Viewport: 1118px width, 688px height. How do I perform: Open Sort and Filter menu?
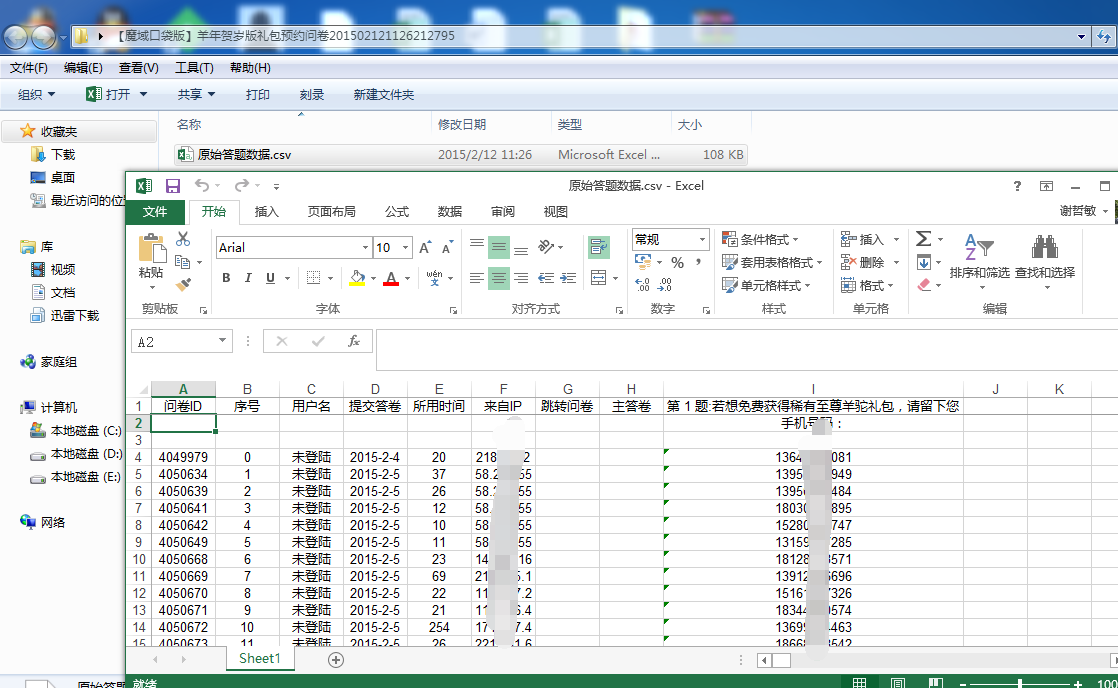click(979, 262)
